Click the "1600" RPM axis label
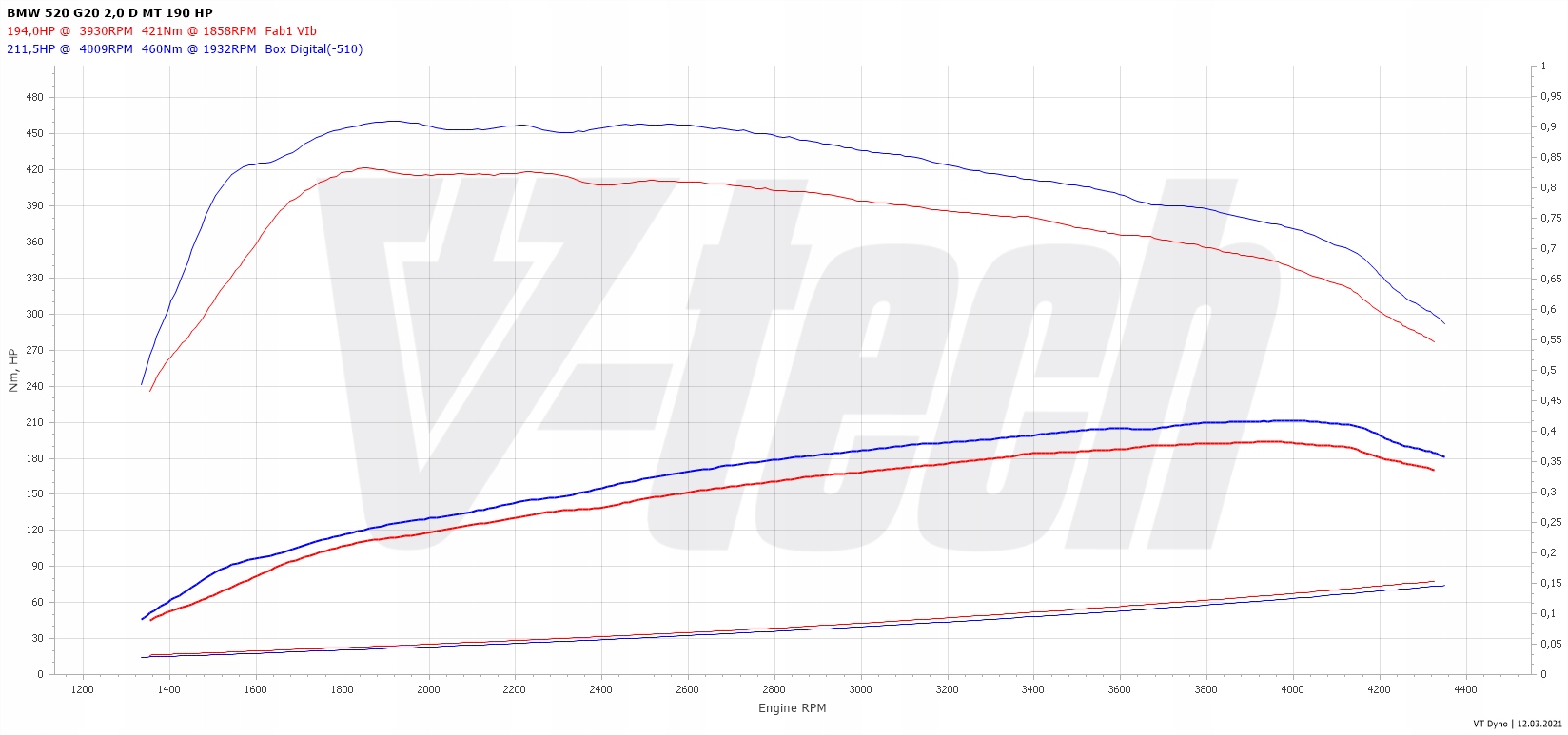 coord(256,689)
